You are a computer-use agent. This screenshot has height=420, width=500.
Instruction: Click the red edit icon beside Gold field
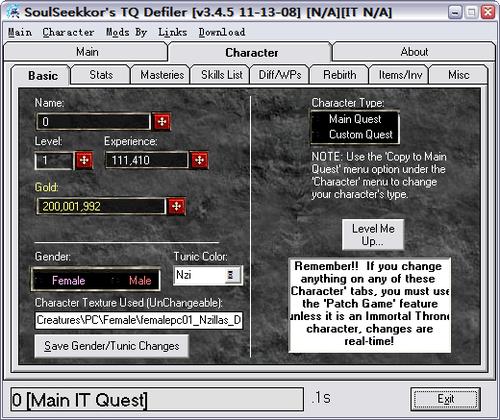tap(176, 206)
